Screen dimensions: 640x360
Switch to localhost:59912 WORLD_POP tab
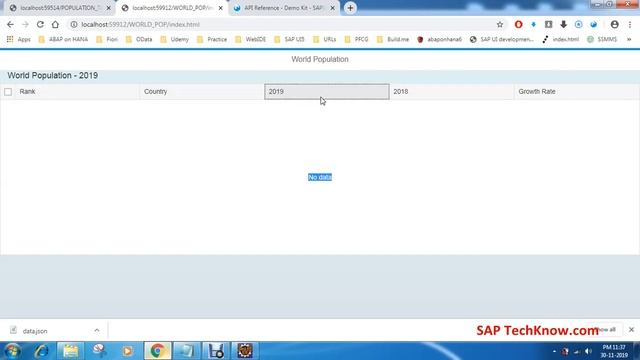point(171,8)
